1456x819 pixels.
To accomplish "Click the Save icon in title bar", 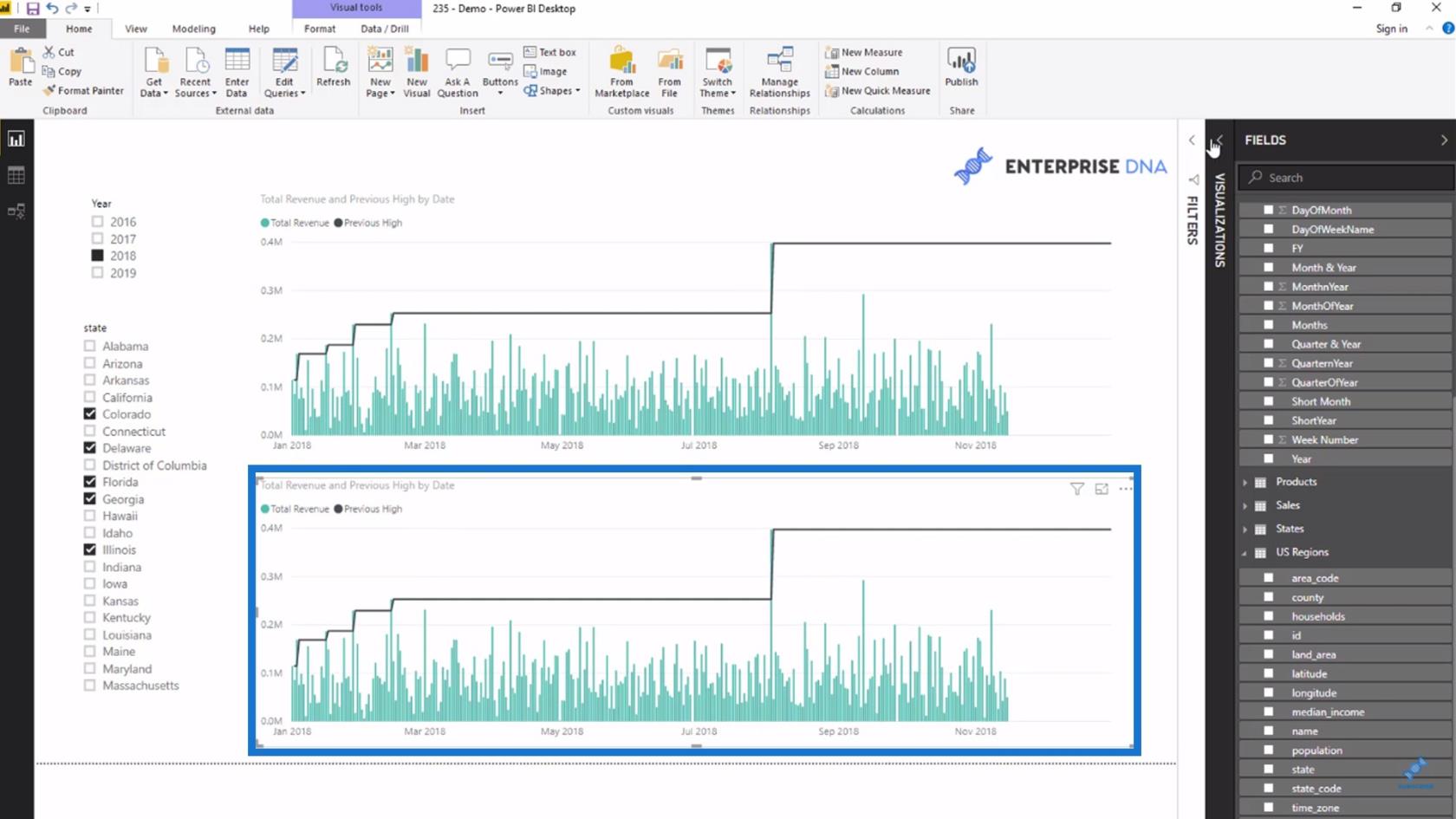I will pos(33,9).
